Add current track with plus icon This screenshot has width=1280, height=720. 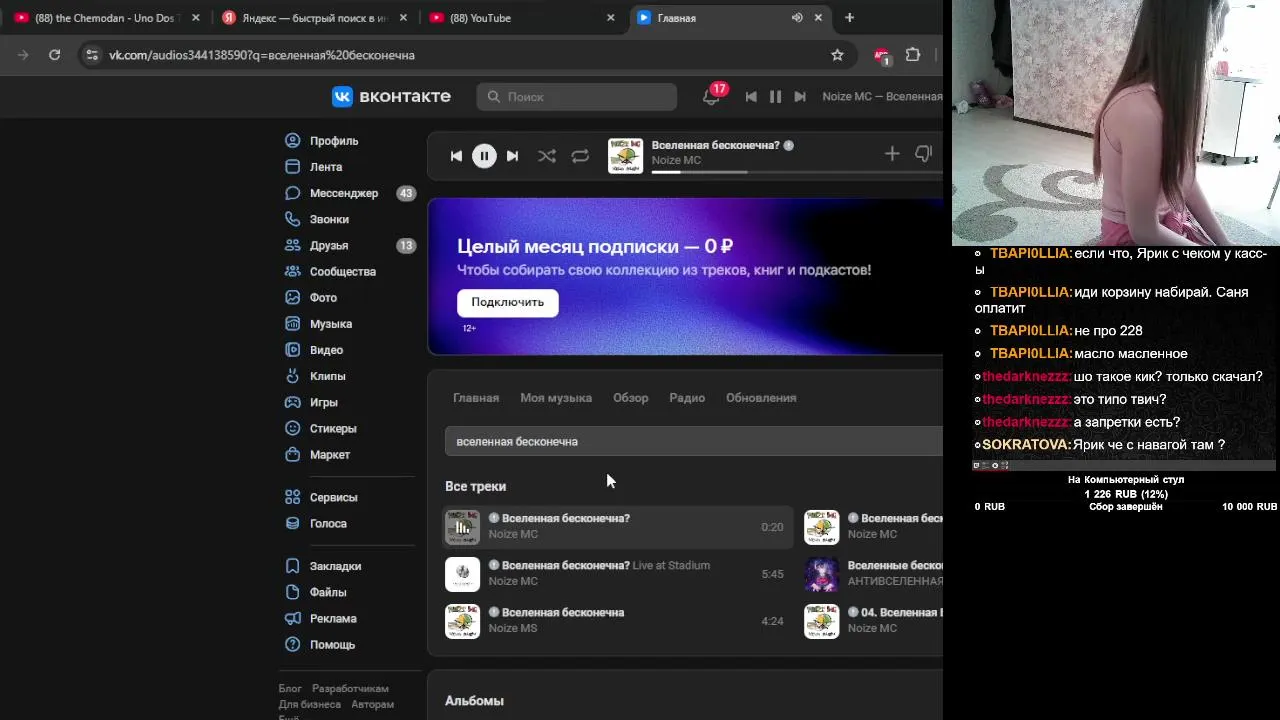click(892, 153)
